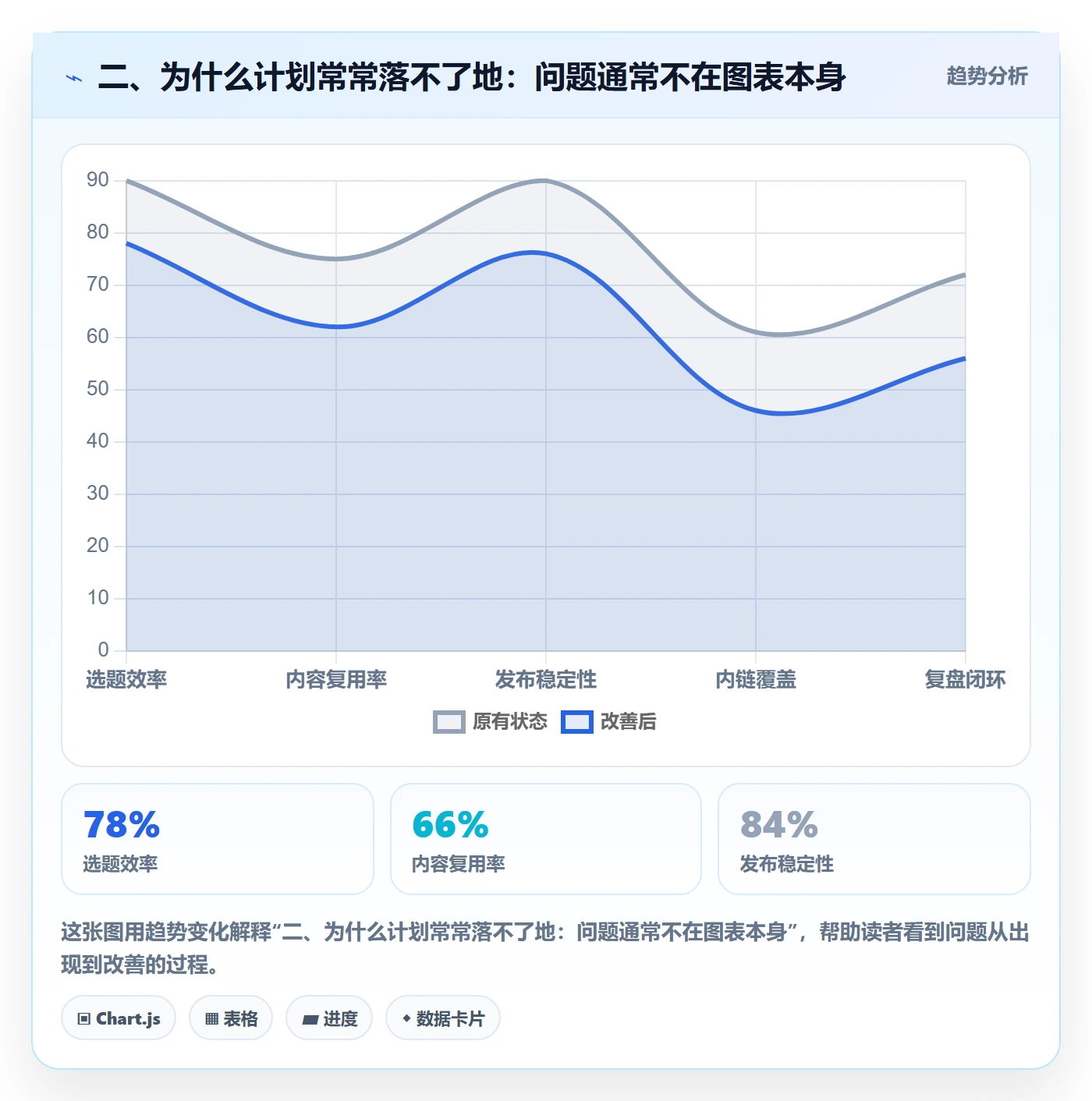The width and height of the screenshot is (1092, 1101).
Task: Click the 50 y-axis tick label
Action: pos(97,389)
